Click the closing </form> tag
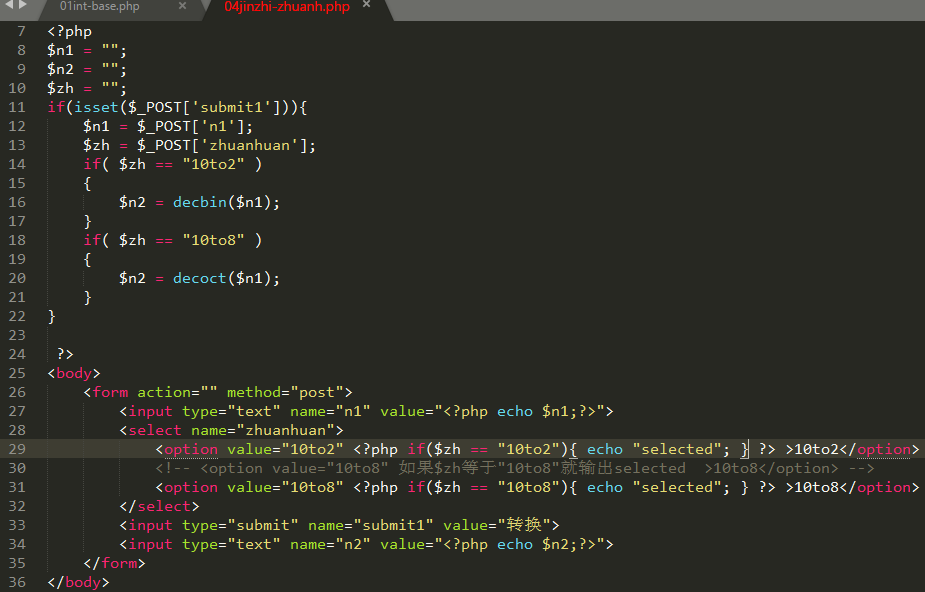 coord(114,563)
